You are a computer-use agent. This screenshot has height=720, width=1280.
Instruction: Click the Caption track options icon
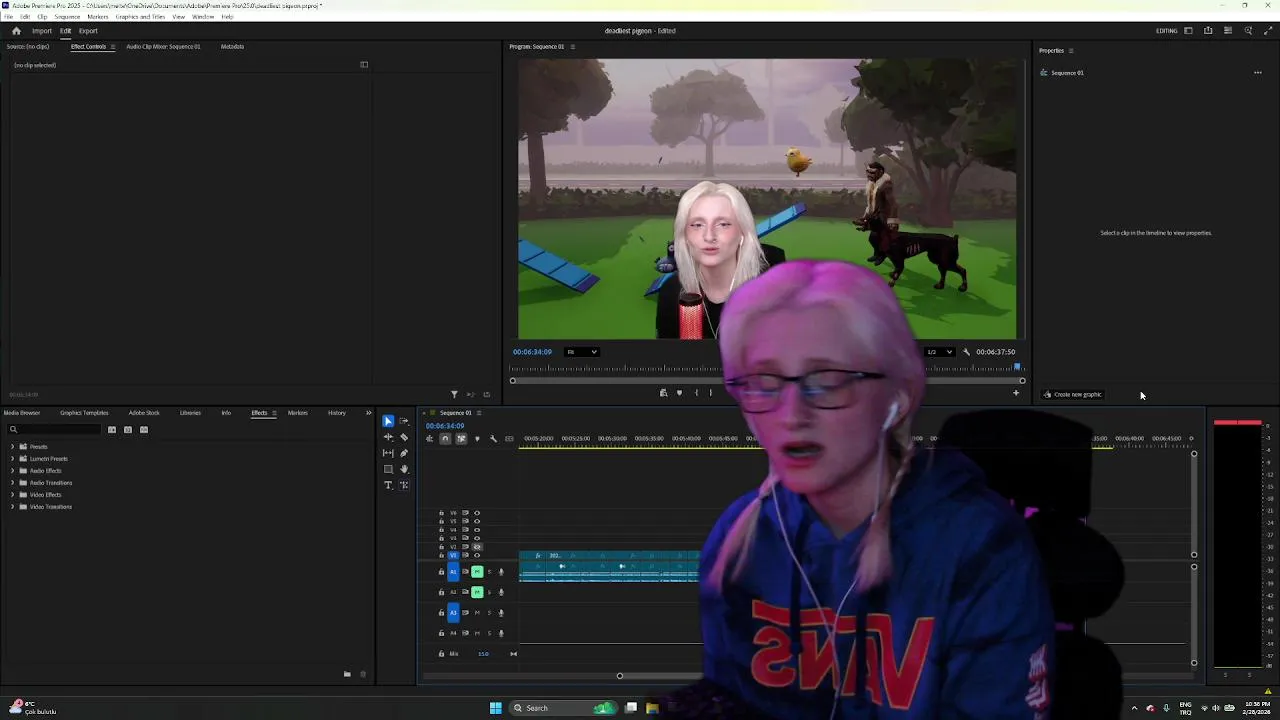[509, 438]
